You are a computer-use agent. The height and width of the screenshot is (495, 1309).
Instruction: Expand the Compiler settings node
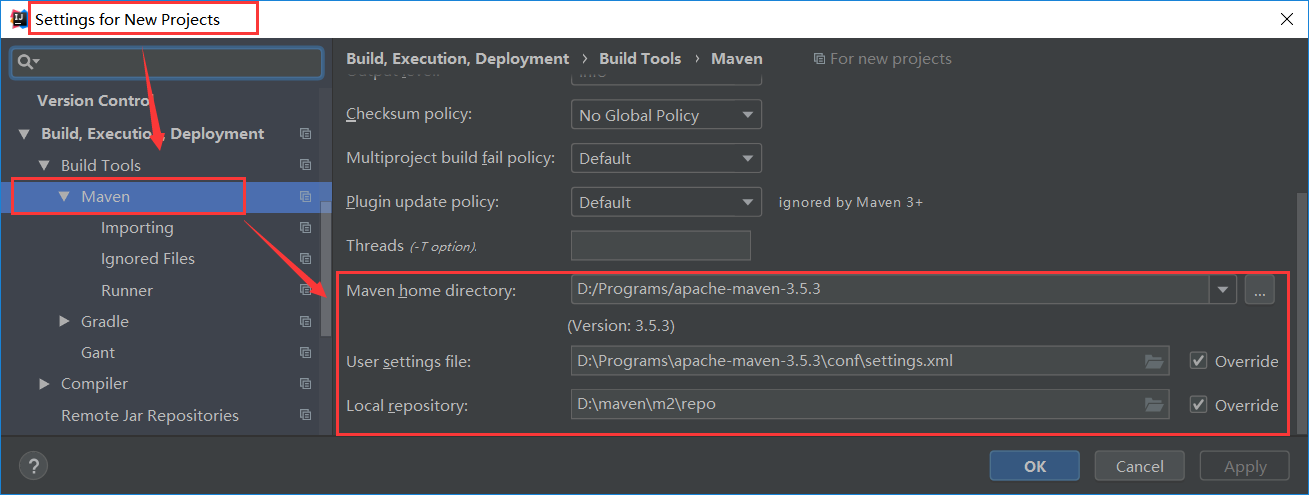[45, 384]
